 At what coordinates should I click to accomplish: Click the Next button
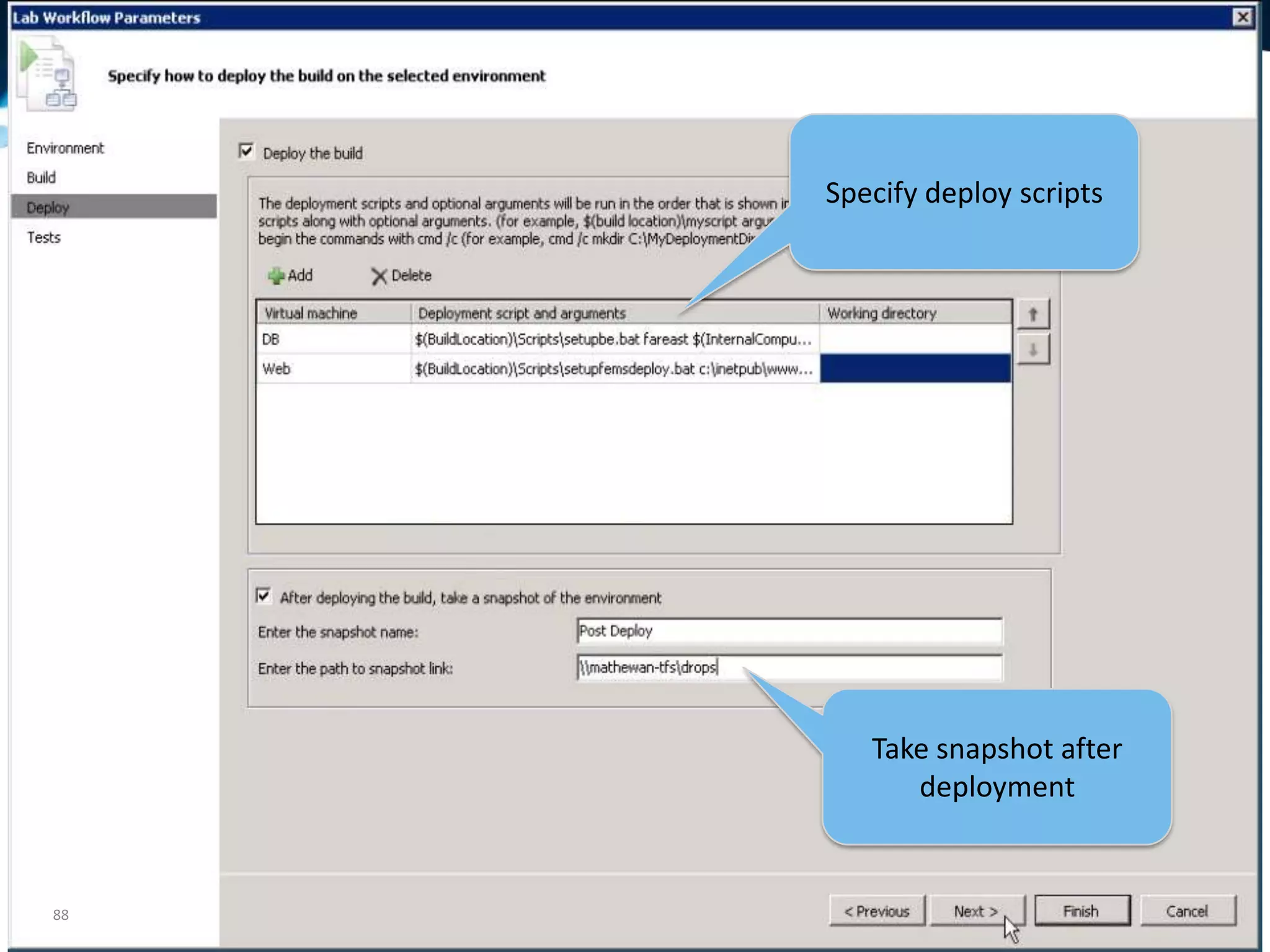point(977,911)
